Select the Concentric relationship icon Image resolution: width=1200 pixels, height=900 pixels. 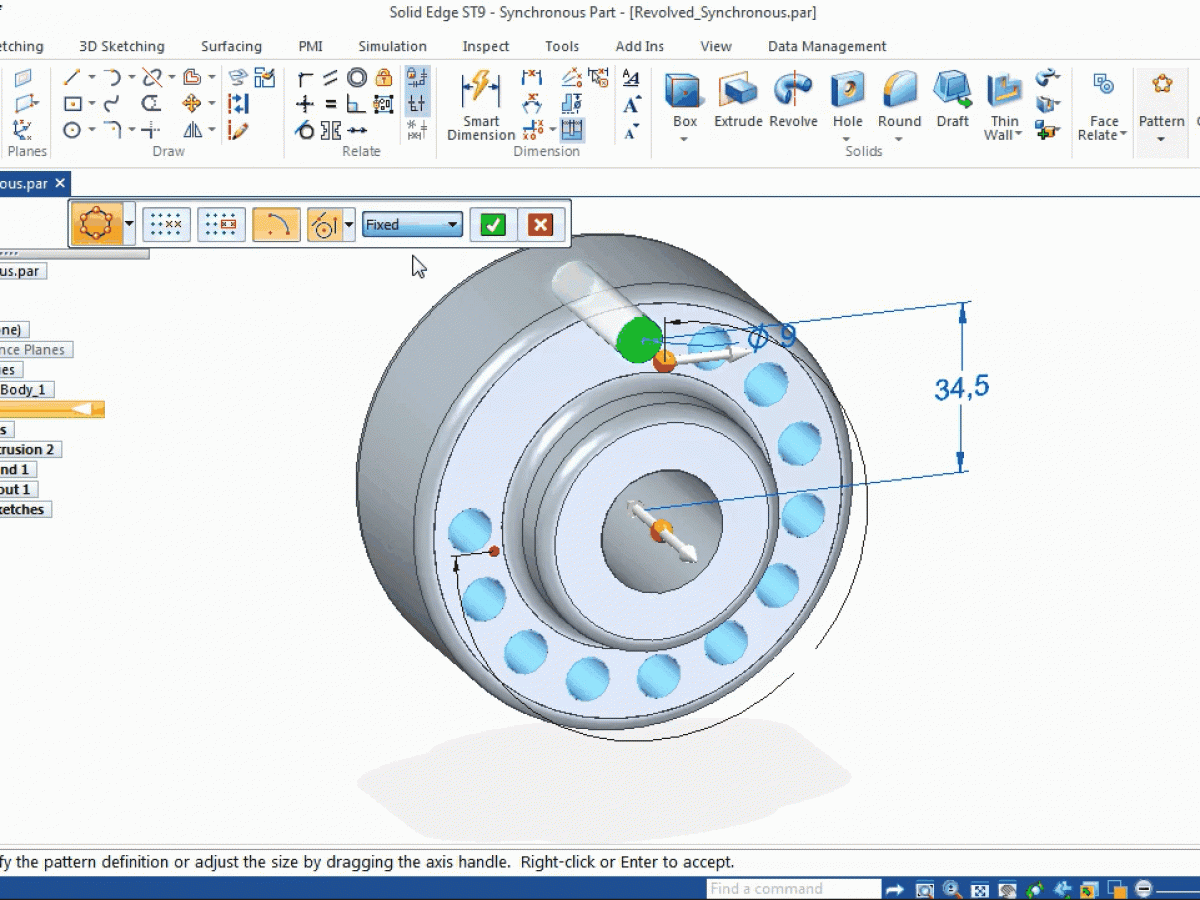[x=357, y=78]
